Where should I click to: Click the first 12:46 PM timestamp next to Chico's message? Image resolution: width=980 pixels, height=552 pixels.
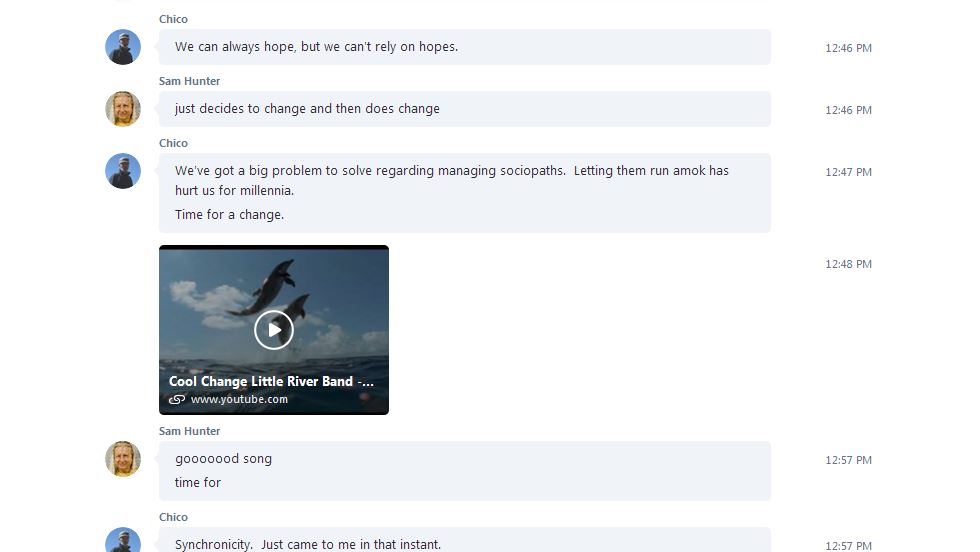pyautogui.click(x=848, y=48)
